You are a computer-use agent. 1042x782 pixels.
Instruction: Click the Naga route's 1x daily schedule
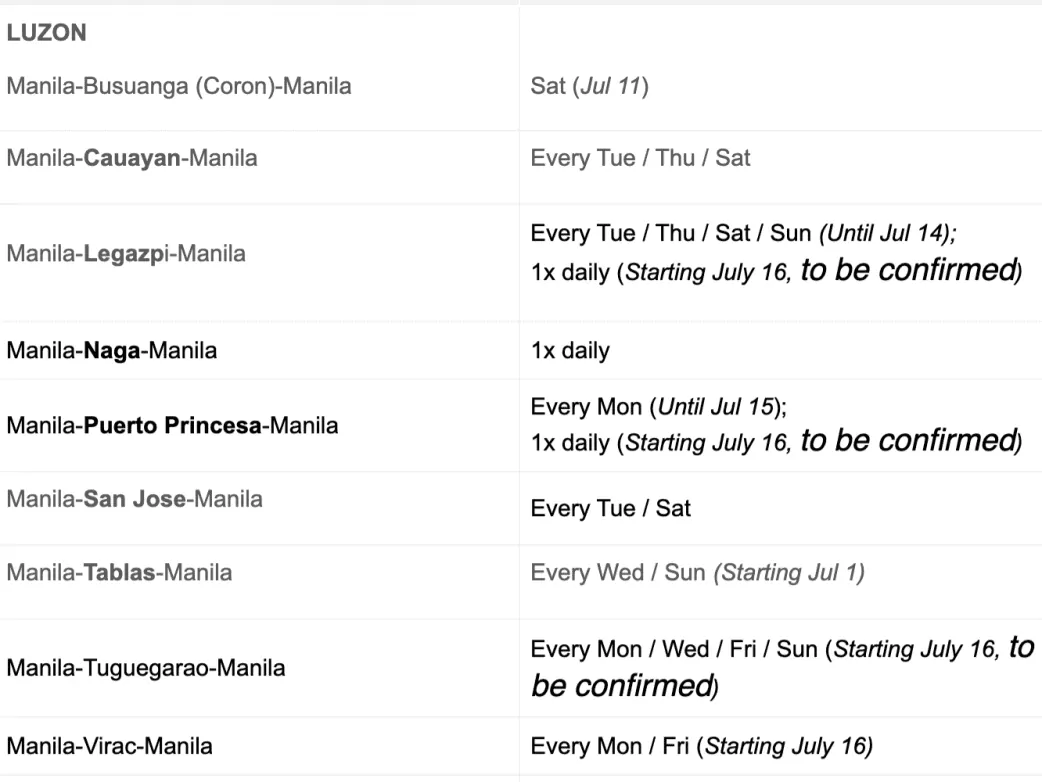pos(570,351)
